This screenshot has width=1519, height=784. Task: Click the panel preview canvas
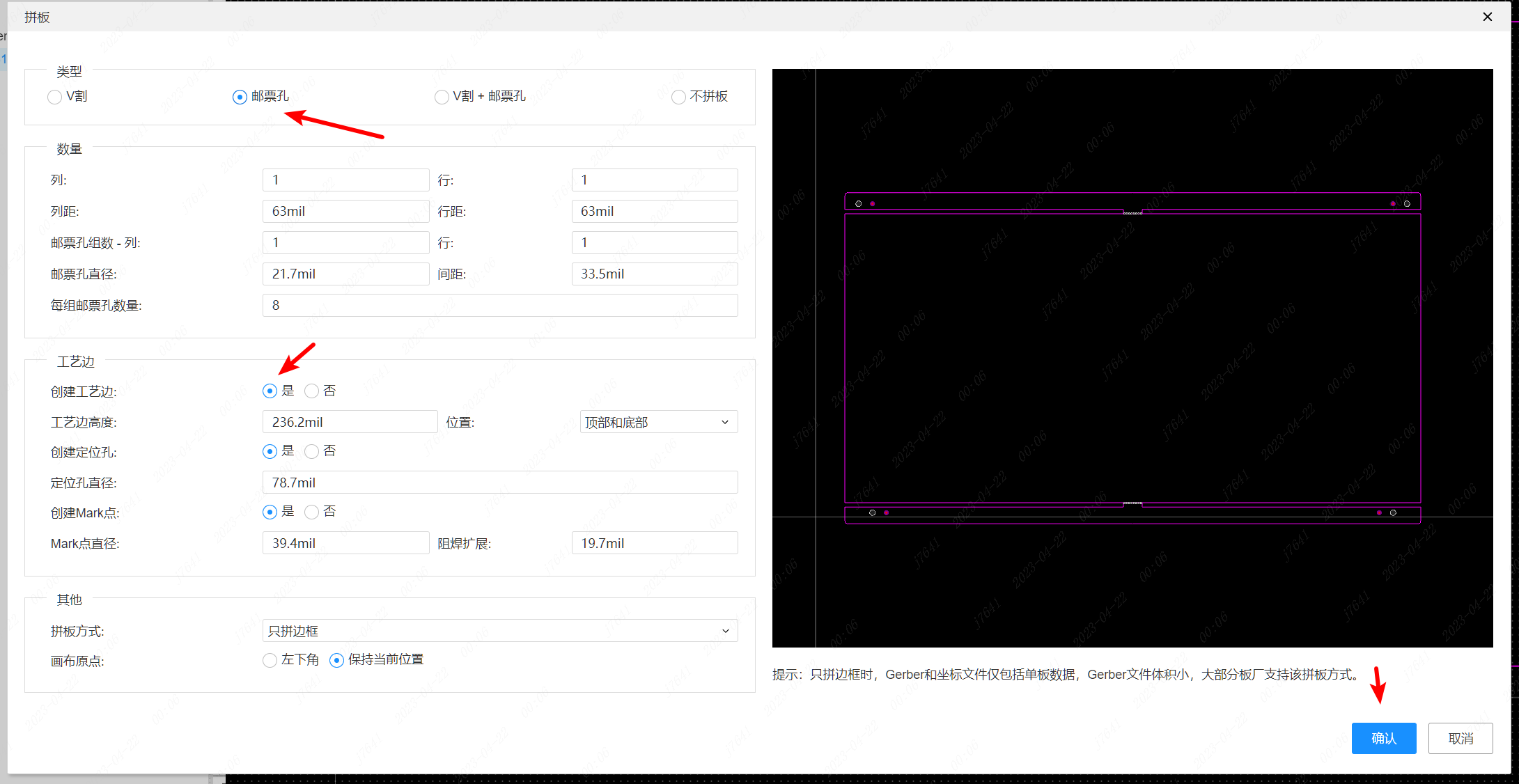[x=1132, y=358]
